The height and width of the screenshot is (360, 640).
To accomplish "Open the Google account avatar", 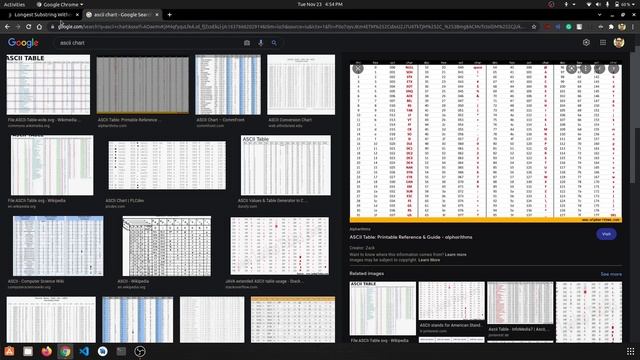I will (x=619, y=42).
